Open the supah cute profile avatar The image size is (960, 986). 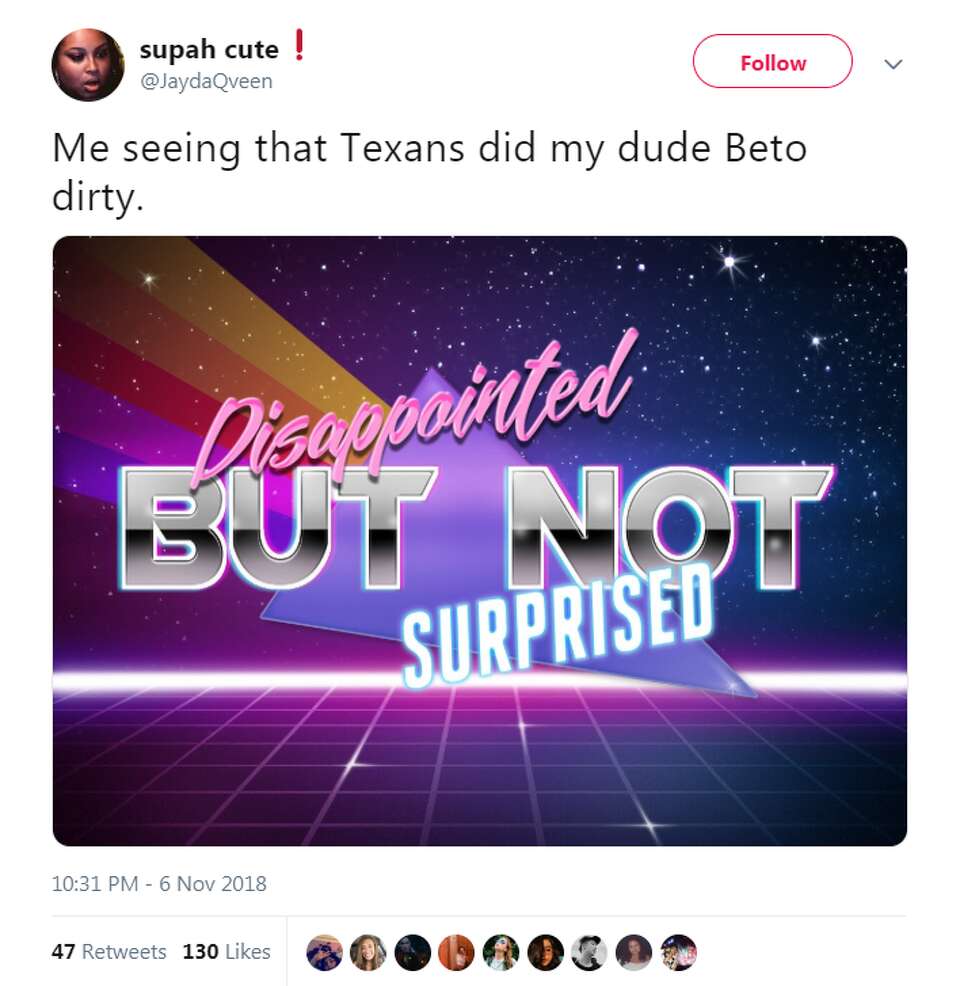tap(87, 65)
